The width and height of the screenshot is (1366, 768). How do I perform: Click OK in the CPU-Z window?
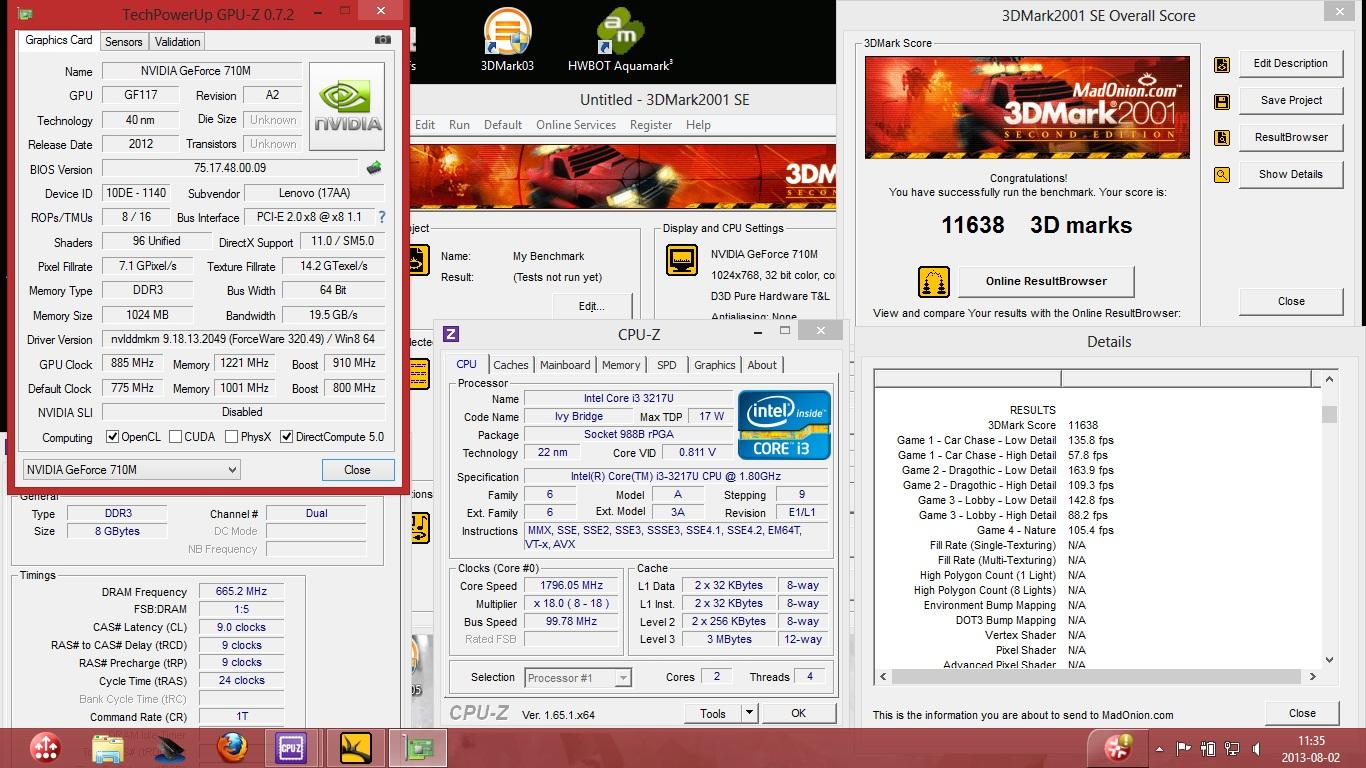pyautogui.click(x=798, y=713)
